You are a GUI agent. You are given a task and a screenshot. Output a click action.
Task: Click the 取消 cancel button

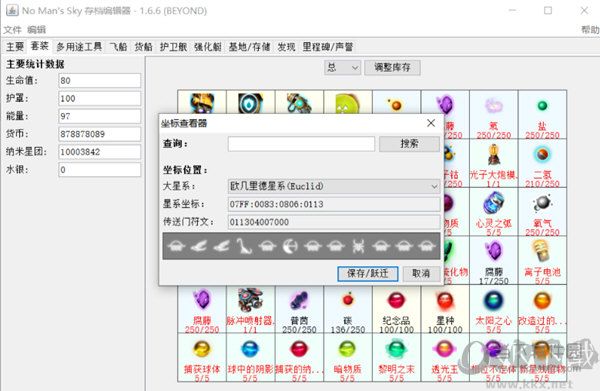421,274
